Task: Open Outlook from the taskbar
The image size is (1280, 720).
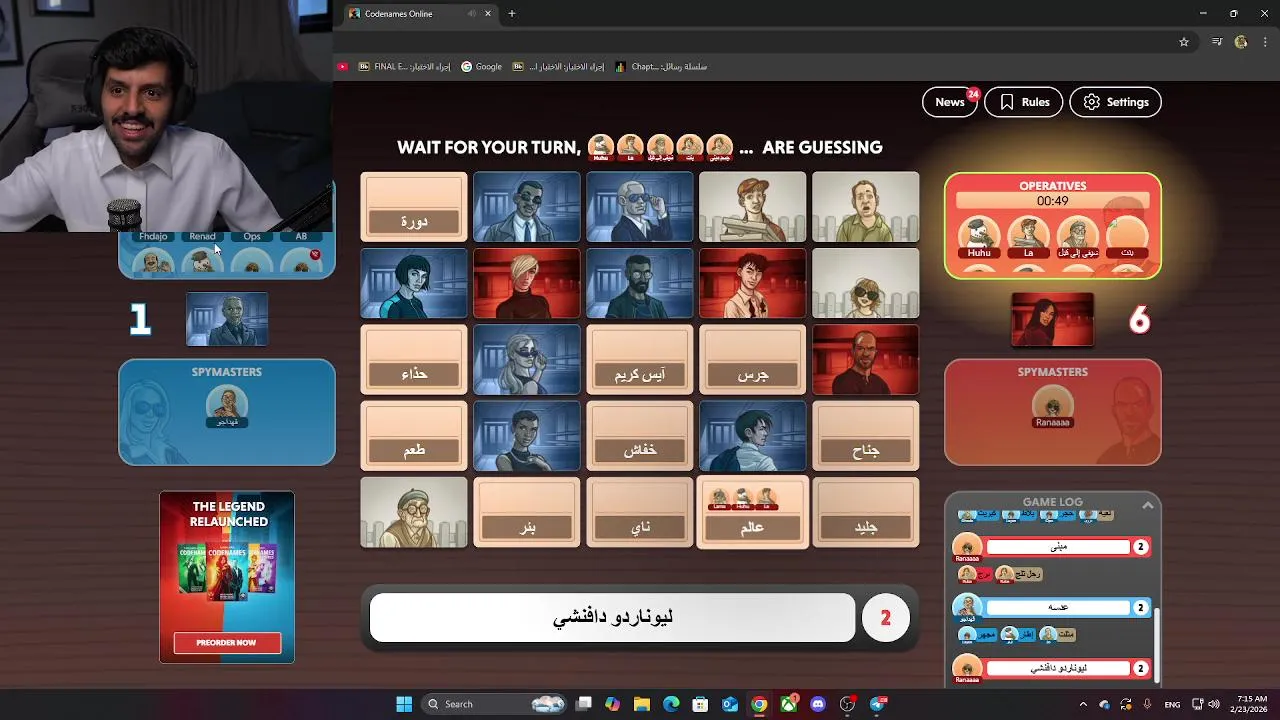Action: [730, 704]
